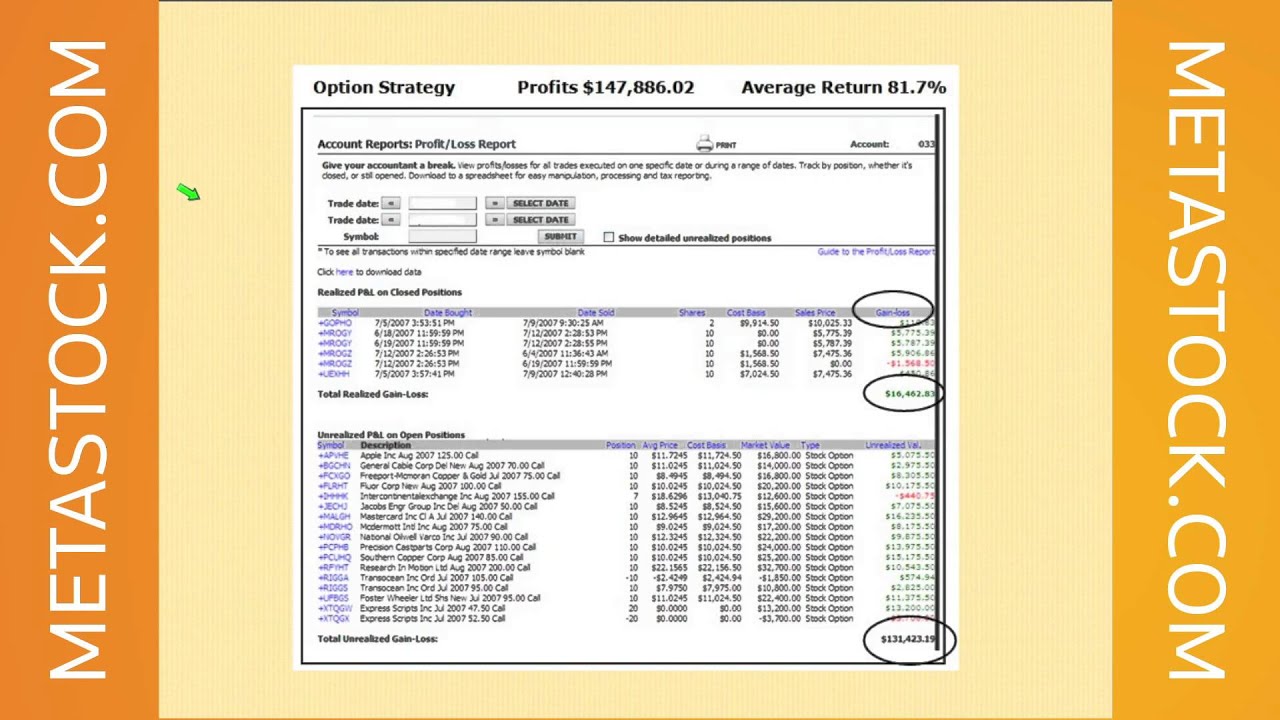Viewport: 1280px width, 720px height.
Task: Expand the +GOPHO closed position
Action: (x=335, y=323)
